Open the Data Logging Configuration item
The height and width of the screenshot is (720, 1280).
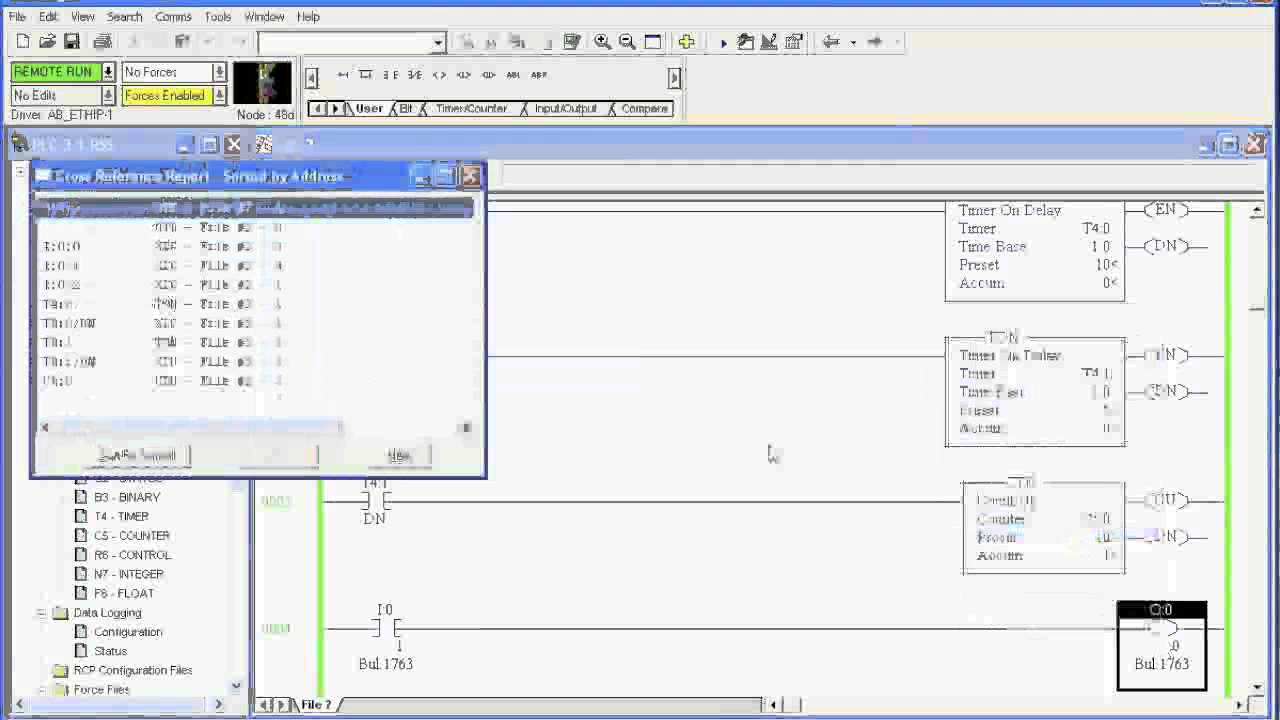(128, 632)
